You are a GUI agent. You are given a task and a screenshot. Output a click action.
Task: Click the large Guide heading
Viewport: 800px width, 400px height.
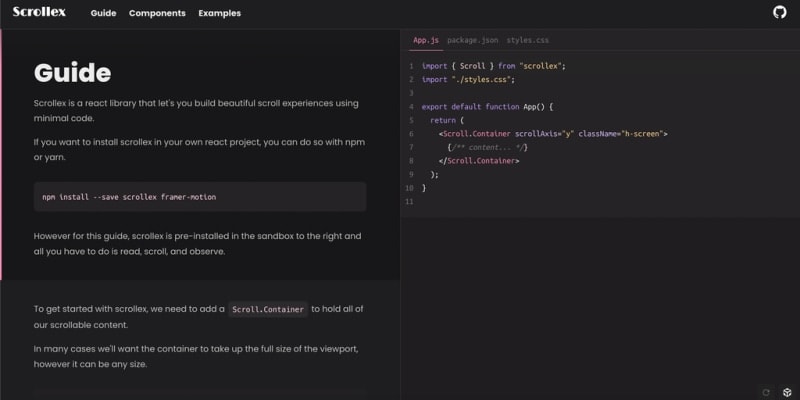click(x=72, y=73)
